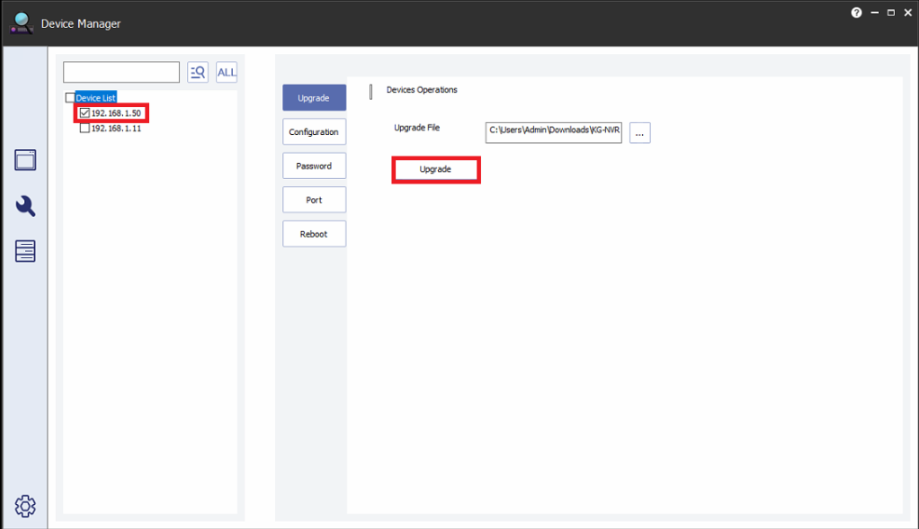Image resolution: width=919 pixels, height=529 pixels.
Task: Open help with the question mark icon
Action: click(x=856, y=13)
